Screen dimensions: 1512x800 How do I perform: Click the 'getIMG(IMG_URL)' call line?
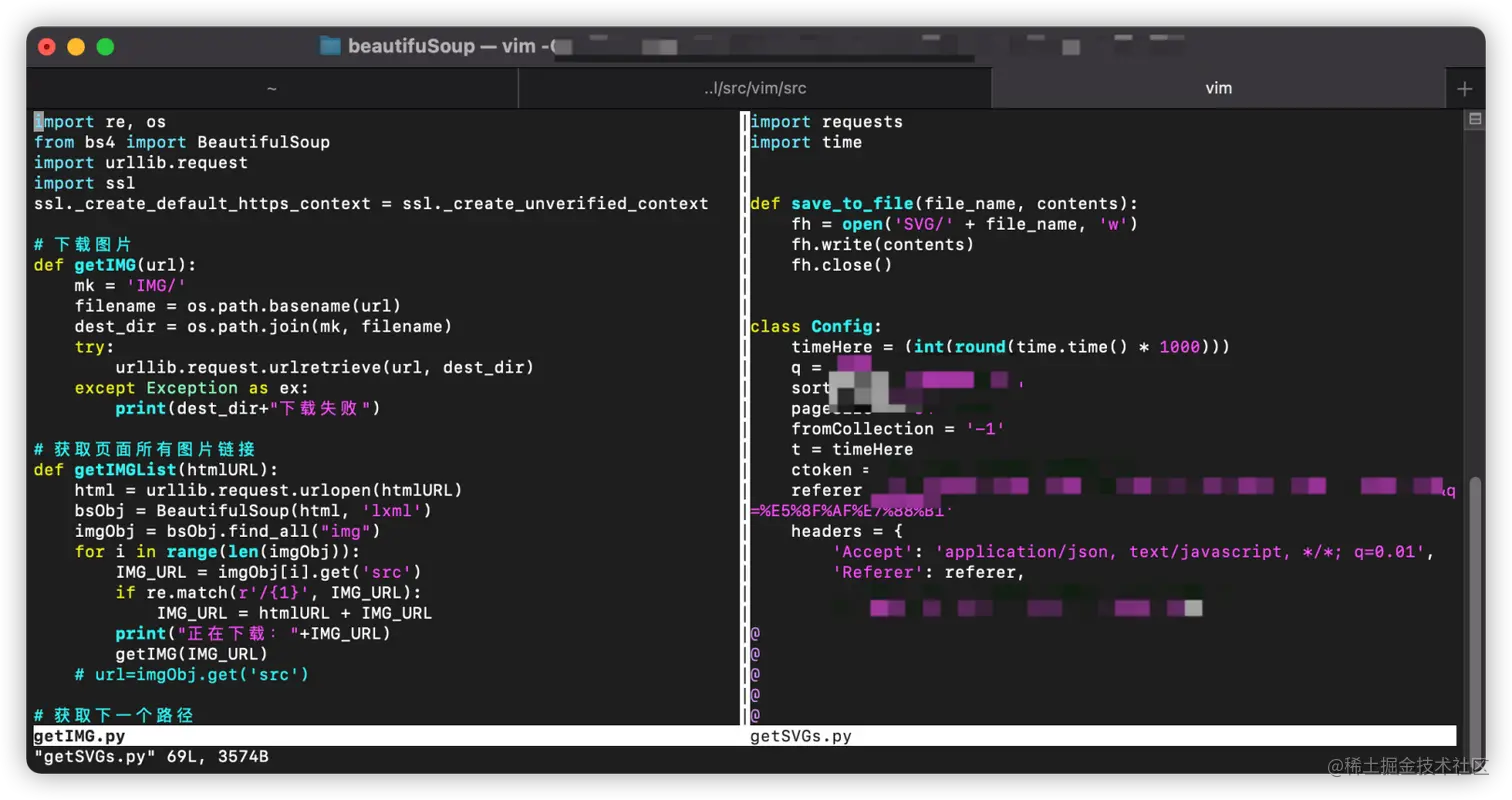192,653
